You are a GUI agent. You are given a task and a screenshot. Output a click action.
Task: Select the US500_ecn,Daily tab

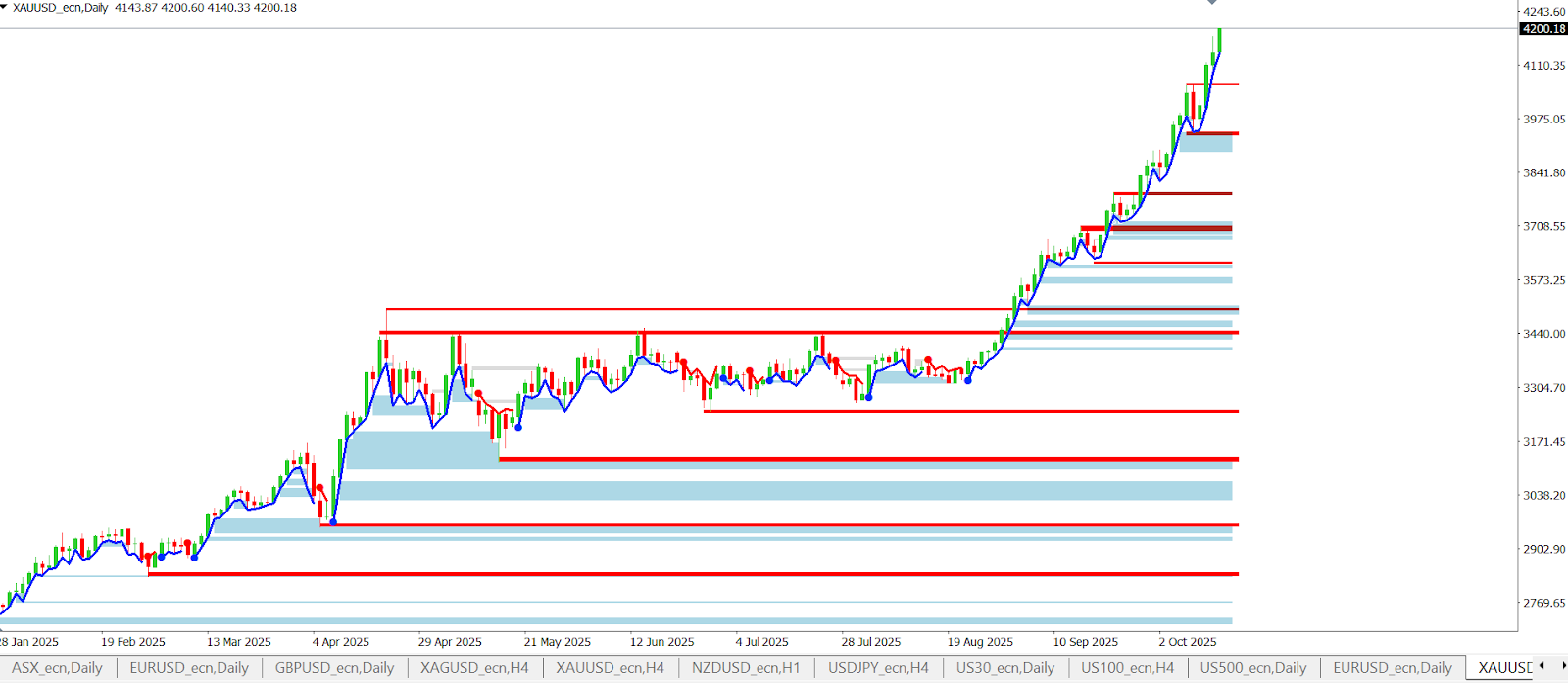(1253, 668)
